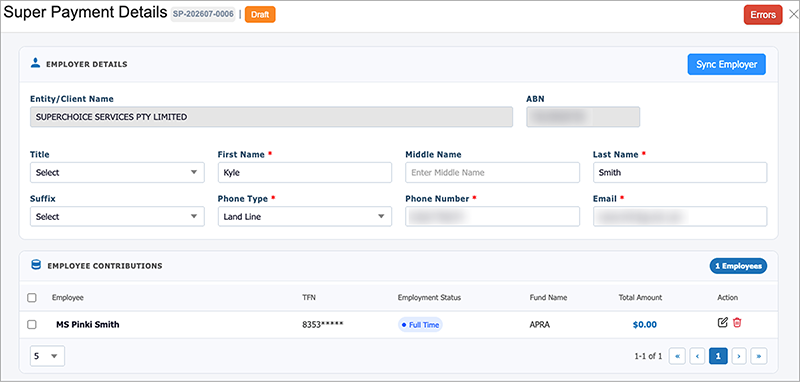Change the Phone Type Land Line dropdown

tap(305, 216)
